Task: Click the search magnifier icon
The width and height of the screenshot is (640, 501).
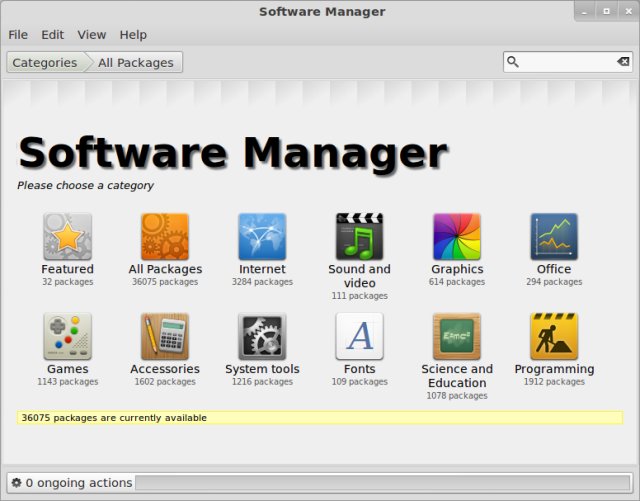Action: click(513, 62)
